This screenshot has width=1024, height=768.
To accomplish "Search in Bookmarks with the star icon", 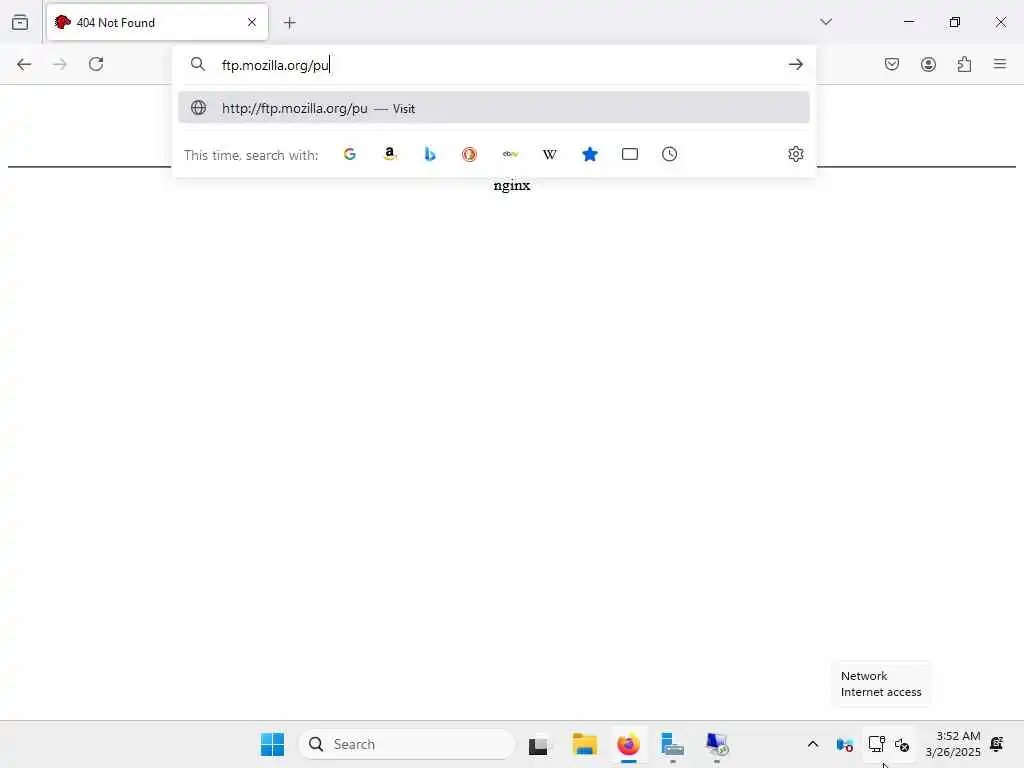I will coord(590,154).
